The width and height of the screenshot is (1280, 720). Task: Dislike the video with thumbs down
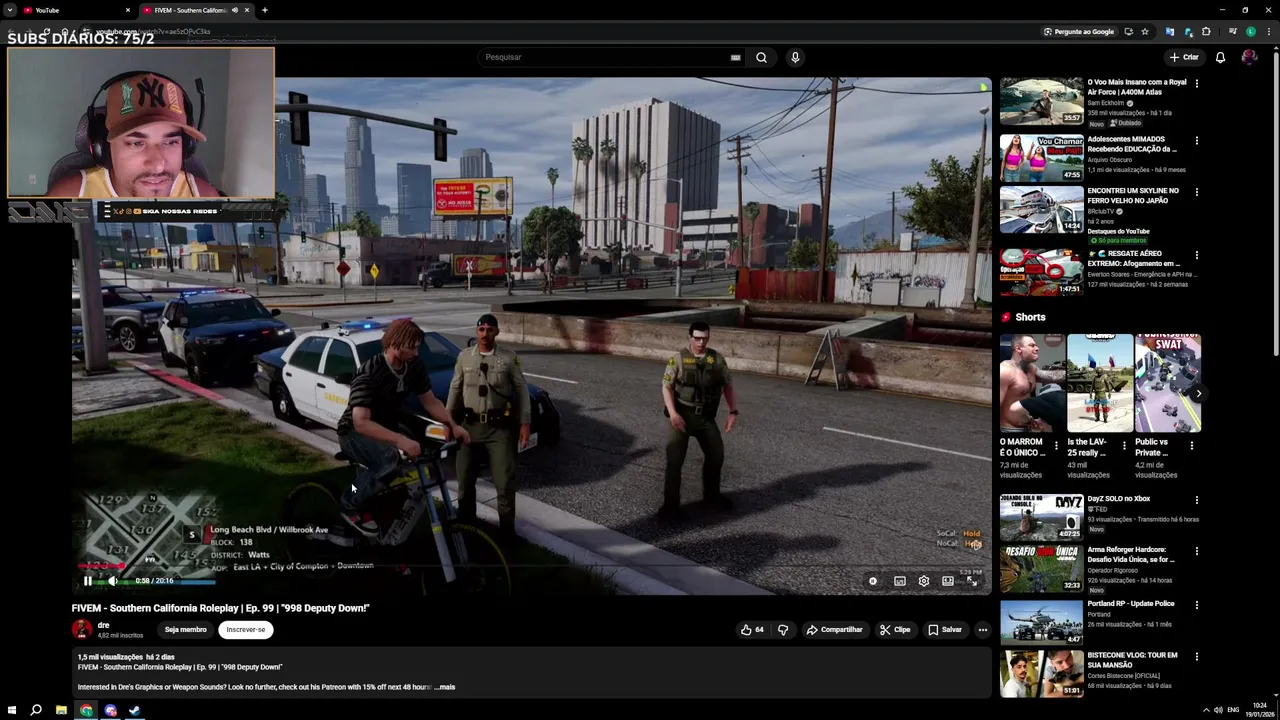[783, 630]
